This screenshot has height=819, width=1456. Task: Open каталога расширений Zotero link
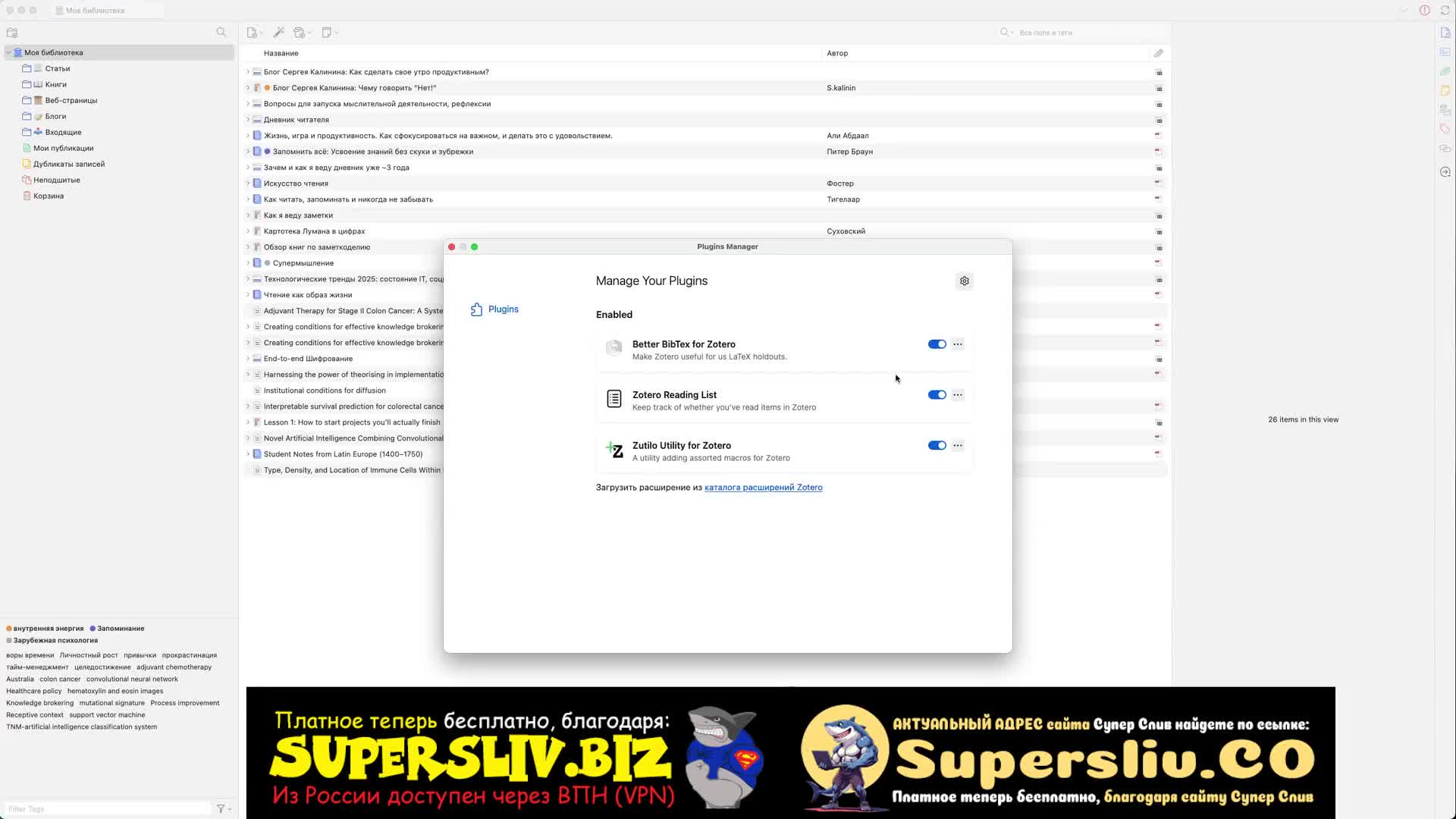[763, 488]
